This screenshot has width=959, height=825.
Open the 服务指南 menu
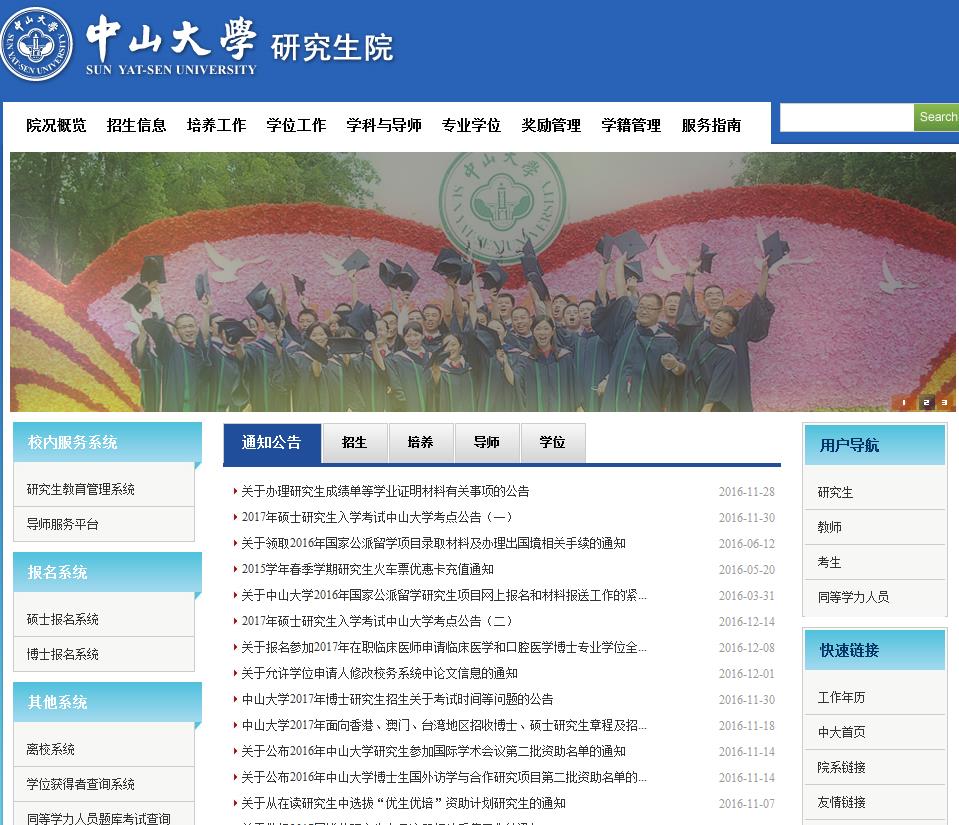coord(711,125)
